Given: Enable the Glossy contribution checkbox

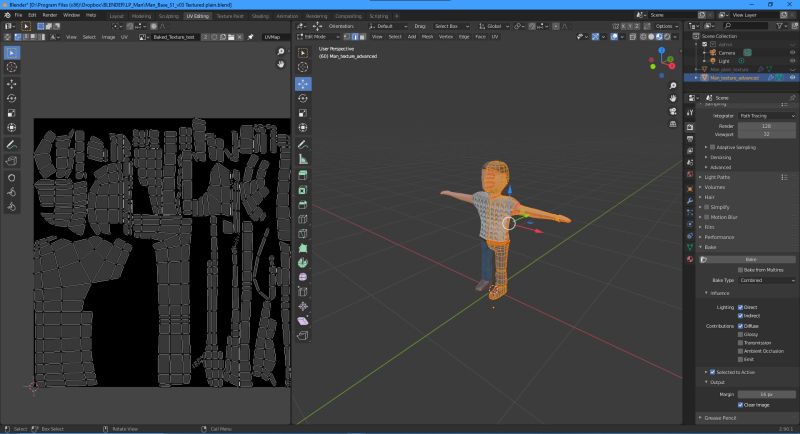Looking at the screenshot, I should [x=740, y=335].
